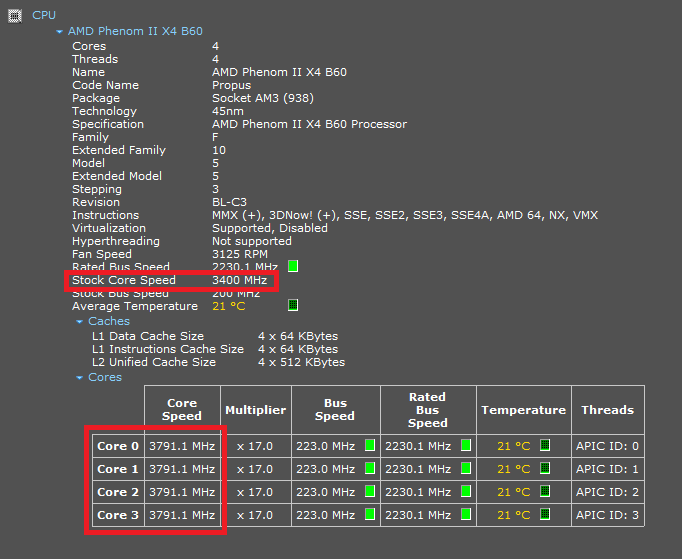Select the APIC ID: 3 cell
Screen dimensions: 682x559
tap(608, 515)
